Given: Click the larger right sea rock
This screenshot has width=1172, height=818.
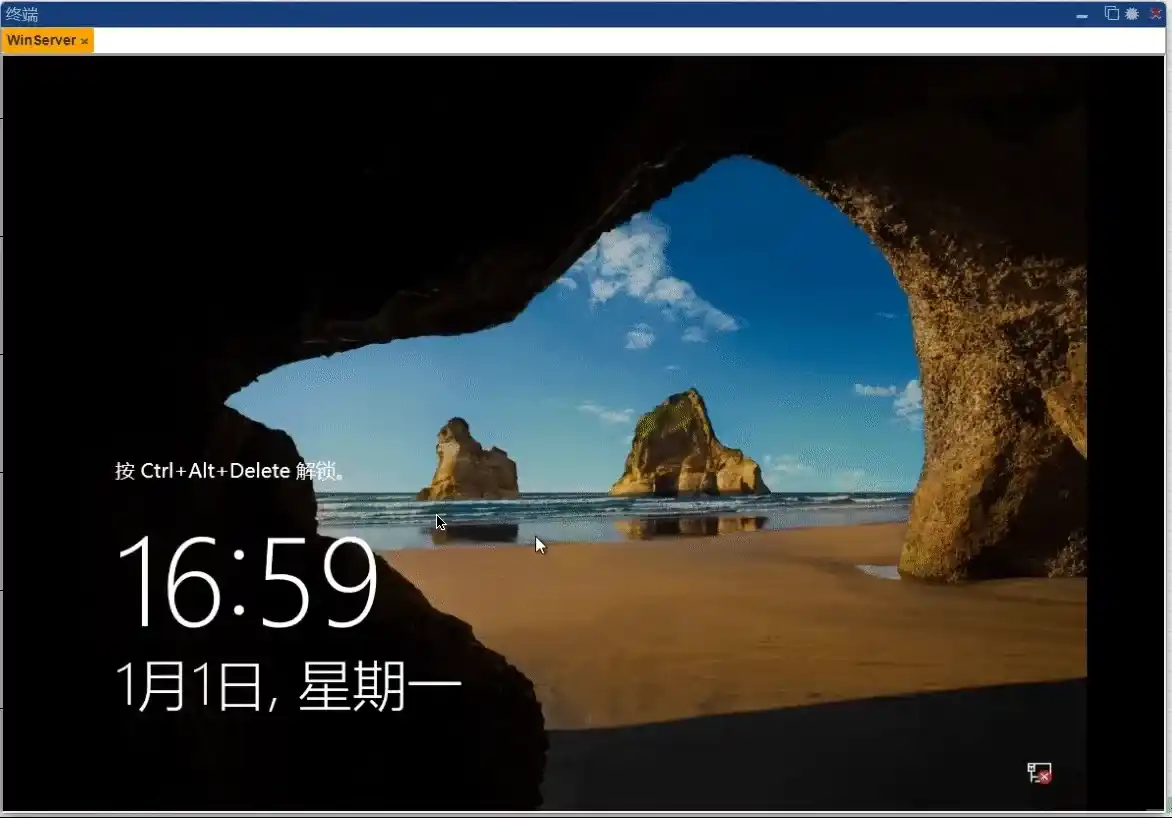Looking at the screenshot, I should [x=686, y=447].
